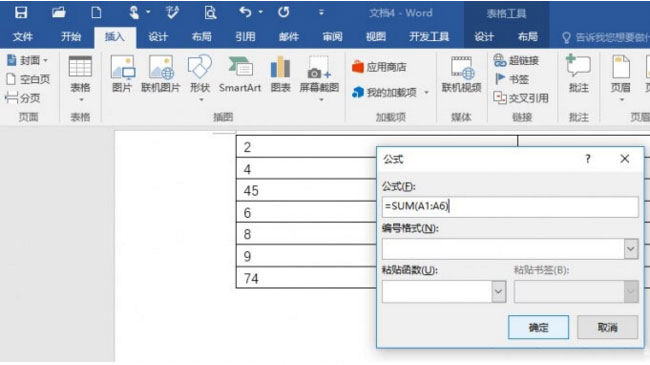This screenshot has width=650, height=365.
Task: Expand the 编号格式 dropdown arrow
Action: click(631, 249)
